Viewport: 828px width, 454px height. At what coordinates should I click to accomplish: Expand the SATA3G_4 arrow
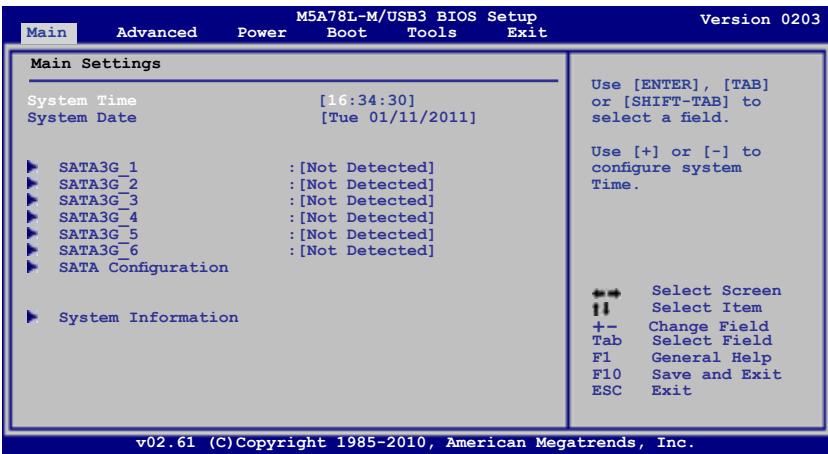[x=33, y=217]
